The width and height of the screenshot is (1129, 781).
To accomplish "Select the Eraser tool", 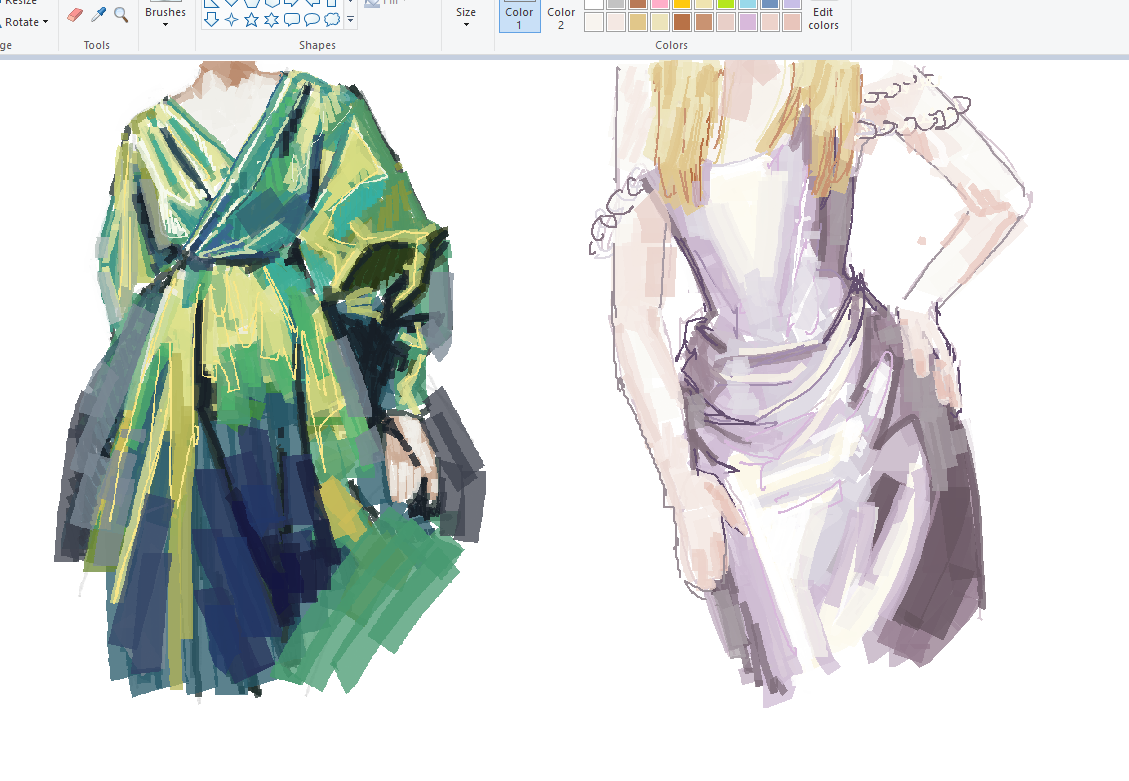I will coord(75,15).
